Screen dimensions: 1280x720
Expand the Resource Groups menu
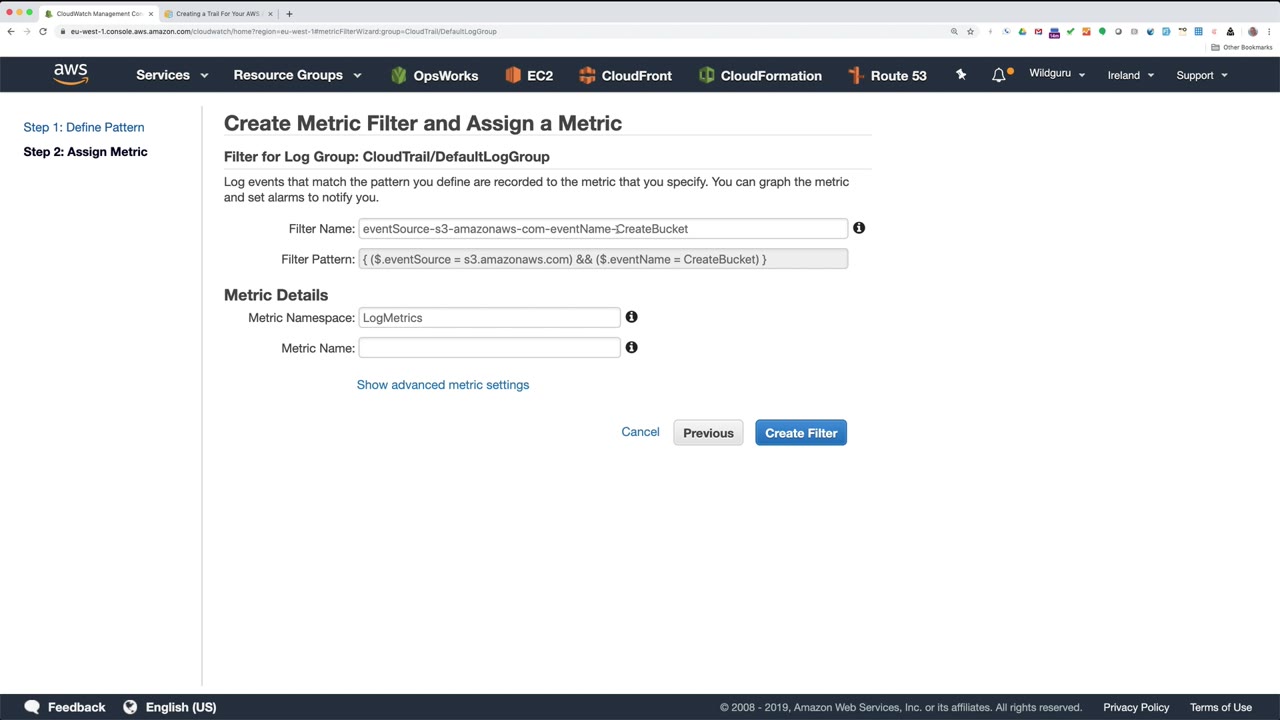click(297, 75)
